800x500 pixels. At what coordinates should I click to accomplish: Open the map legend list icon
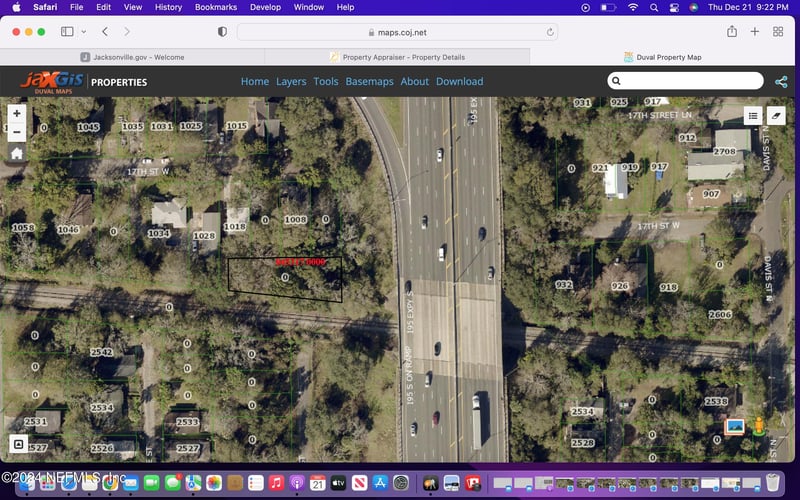pyautogui.click(x=752, y=117)
